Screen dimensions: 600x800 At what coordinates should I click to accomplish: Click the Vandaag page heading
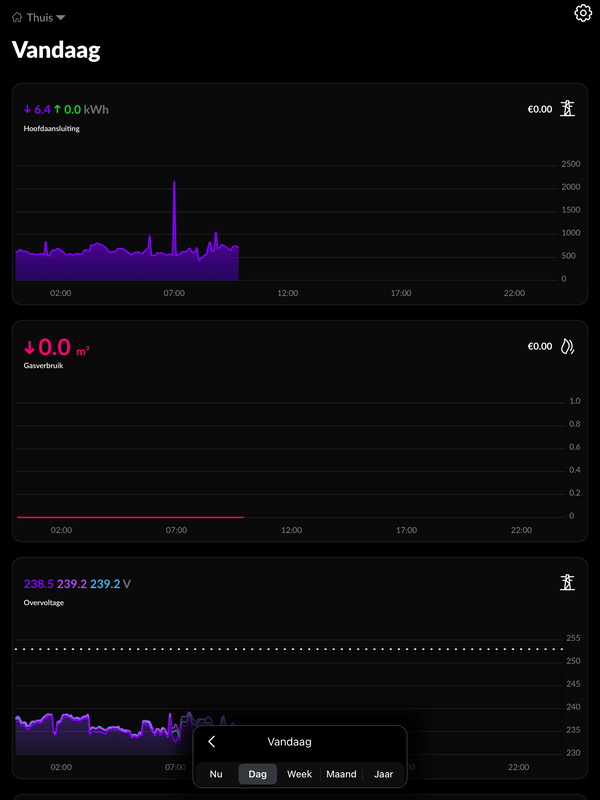(56, 50)
